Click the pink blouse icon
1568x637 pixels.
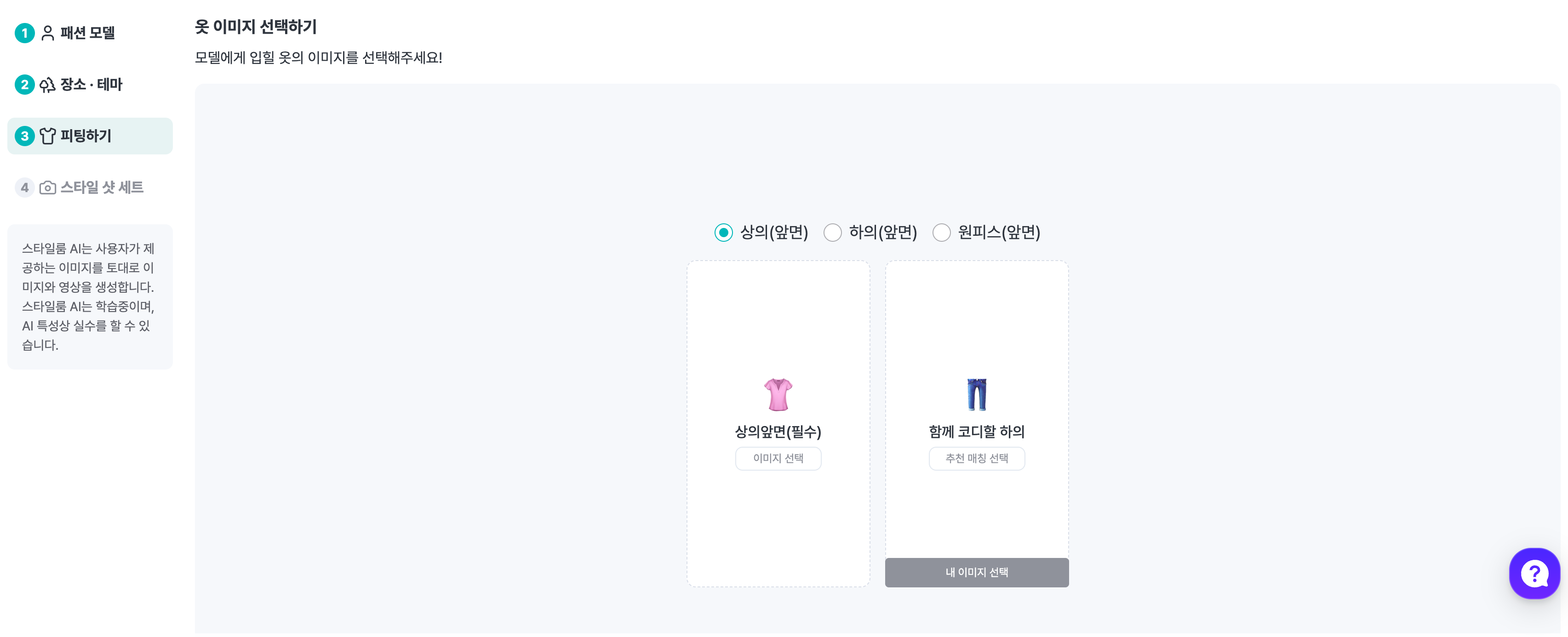[x=778, y=394]
